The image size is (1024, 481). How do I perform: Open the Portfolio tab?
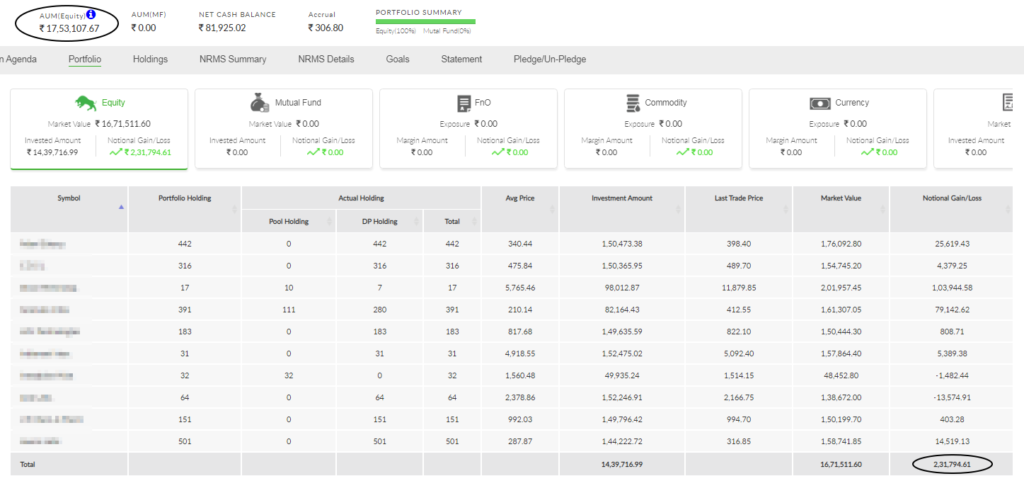coord(85,59)
